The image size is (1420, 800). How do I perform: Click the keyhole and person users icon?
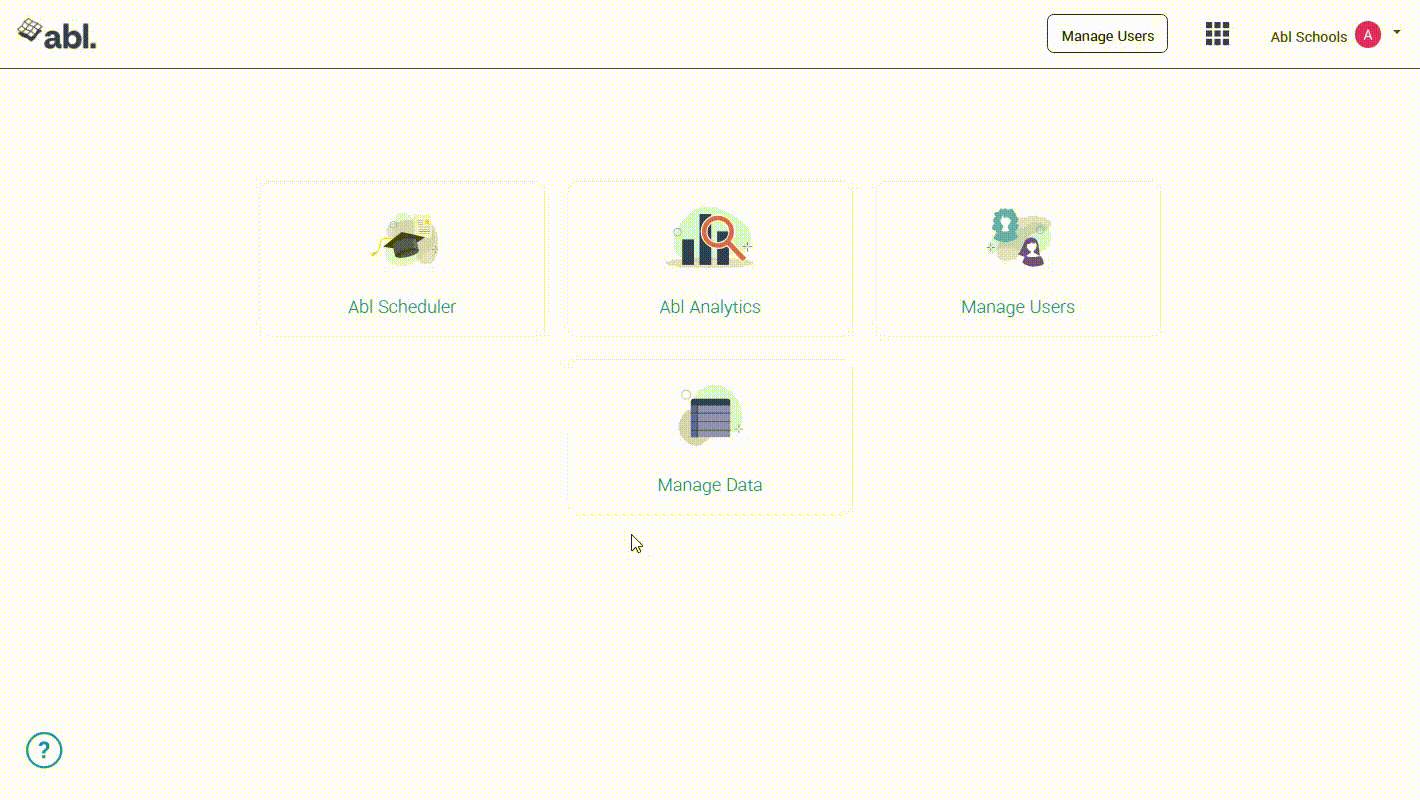coord(1017,238)
